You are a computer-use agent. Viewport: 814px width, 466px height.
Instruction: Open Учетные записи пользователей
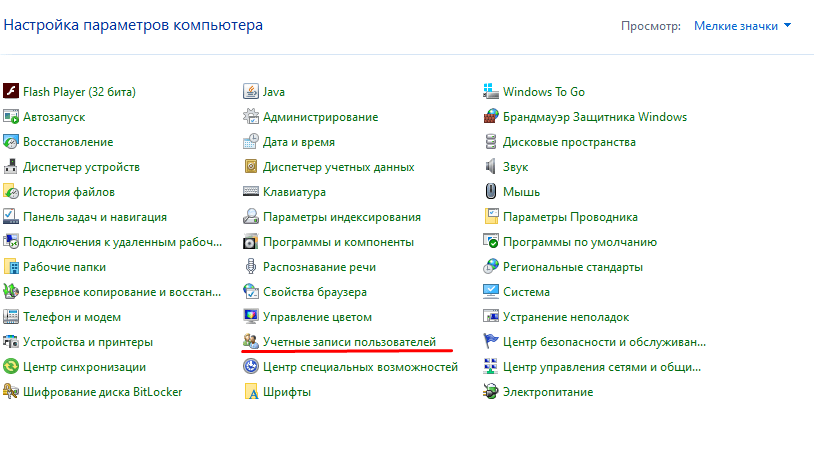pyautogui.click(x=349, y=342)
